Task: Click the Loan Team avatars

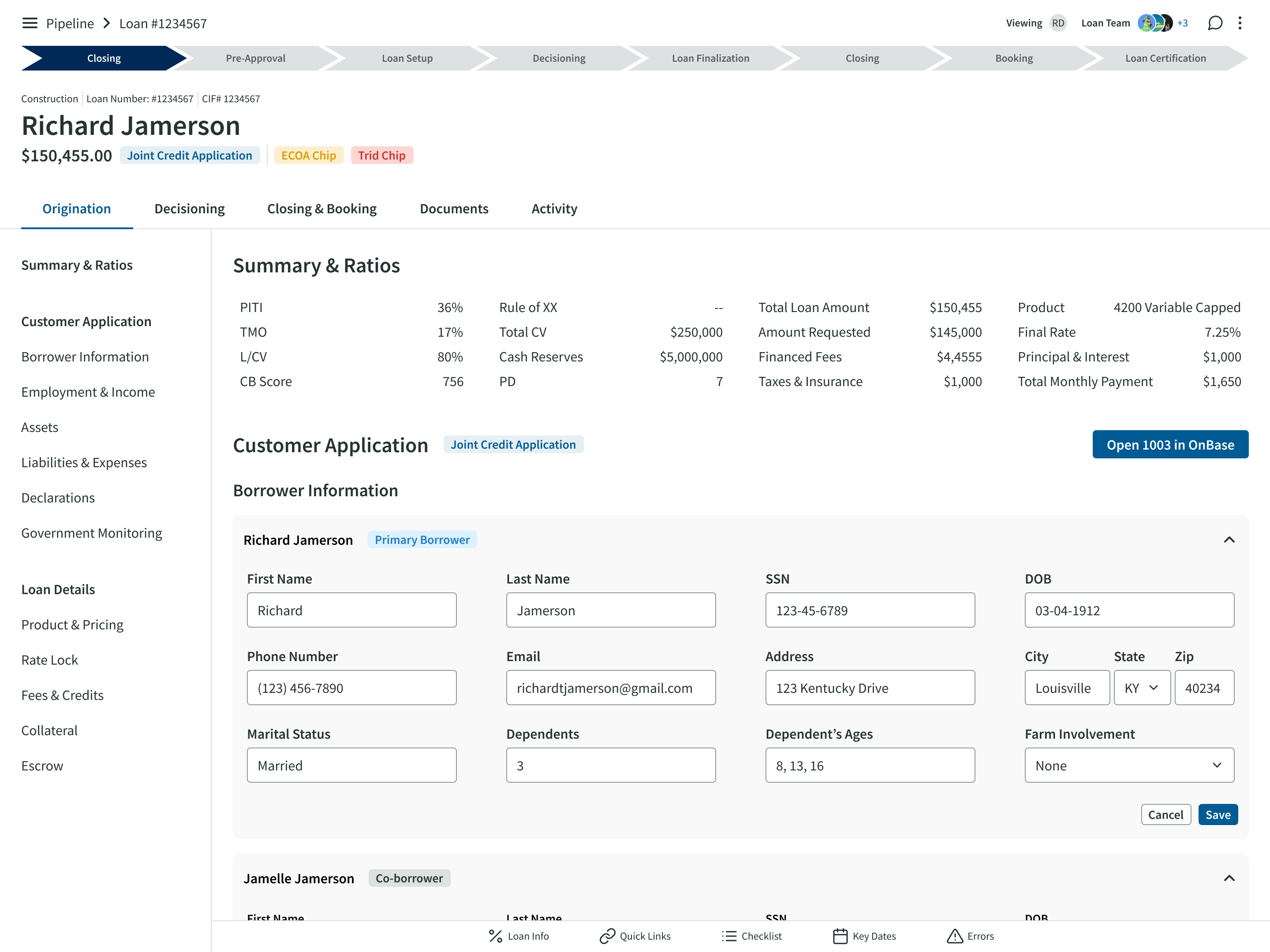Action: (1154, 23)
